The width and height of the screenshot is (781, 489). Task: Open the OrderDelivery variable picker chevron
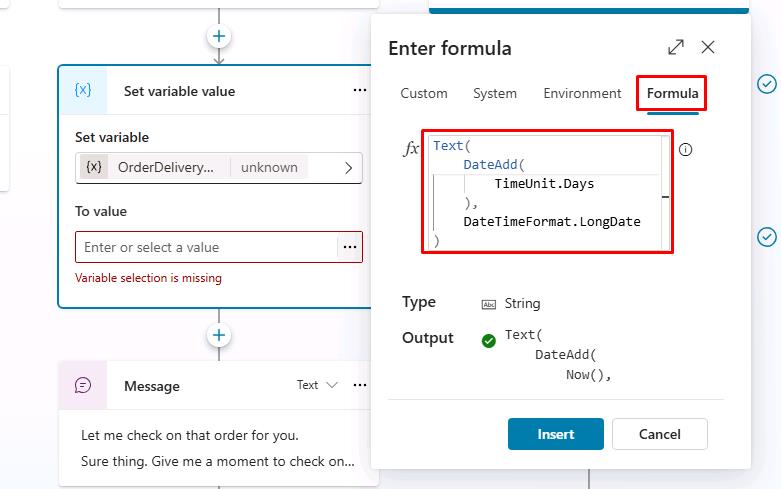(x=349, y=168)
